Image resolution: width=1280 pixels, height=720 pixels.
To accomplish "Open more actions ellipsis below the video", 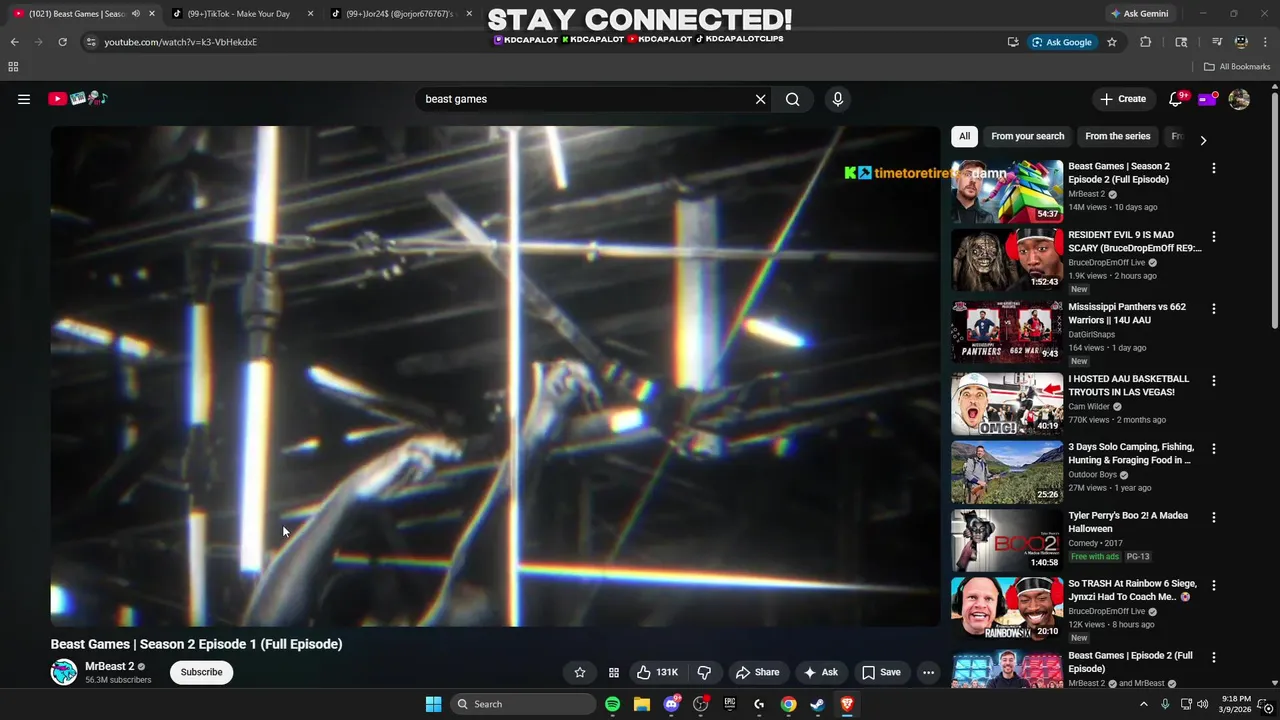I will 928,672.
